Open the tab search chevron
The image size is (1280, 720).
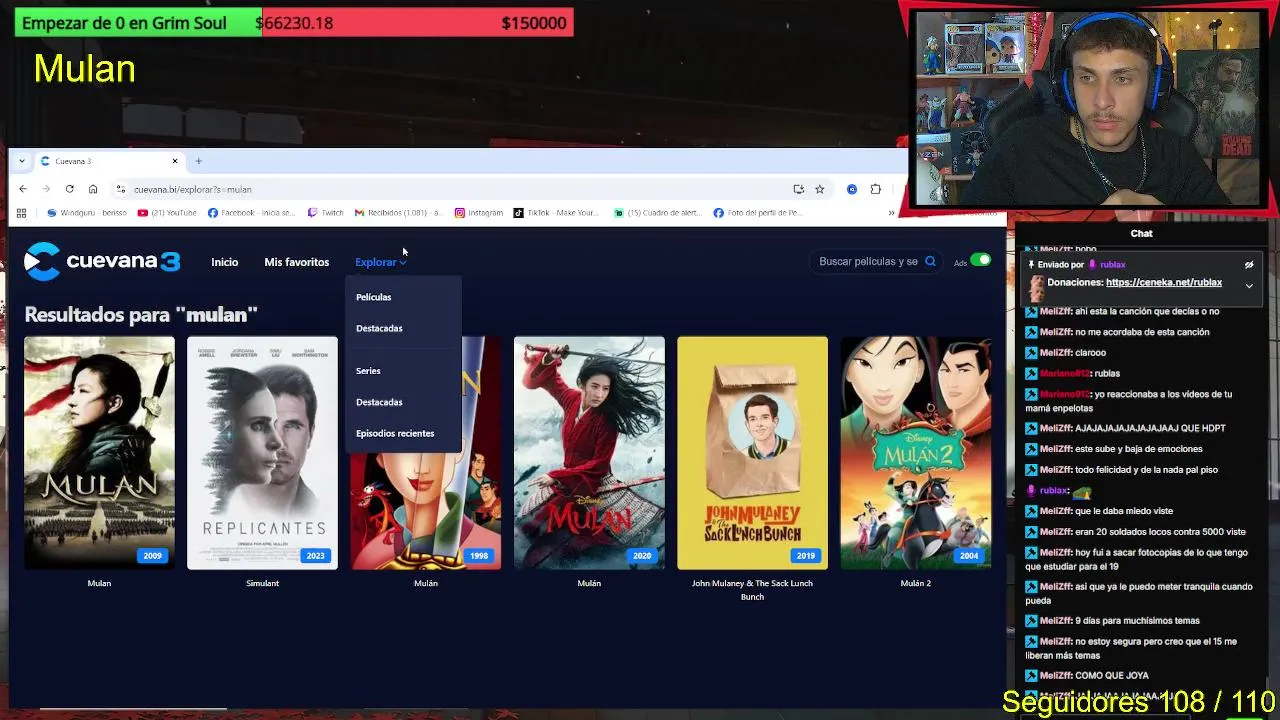pos(22,161)
